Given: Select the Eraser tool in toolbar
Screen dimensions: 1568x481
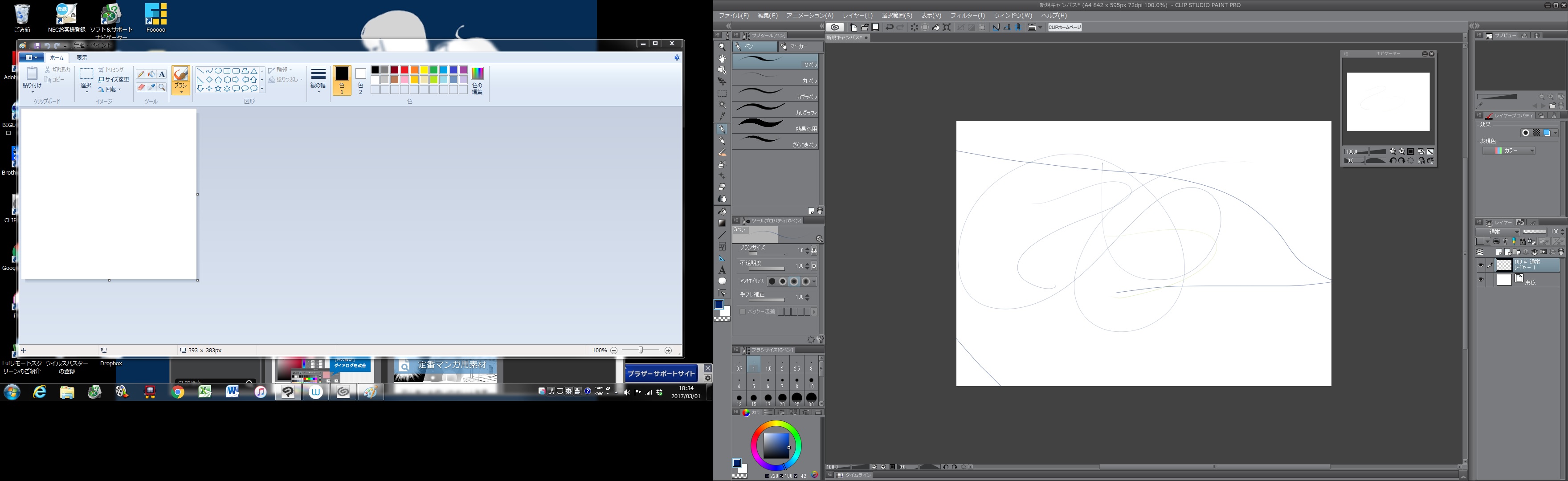Looking at the screenshot, I should [722, 188].
